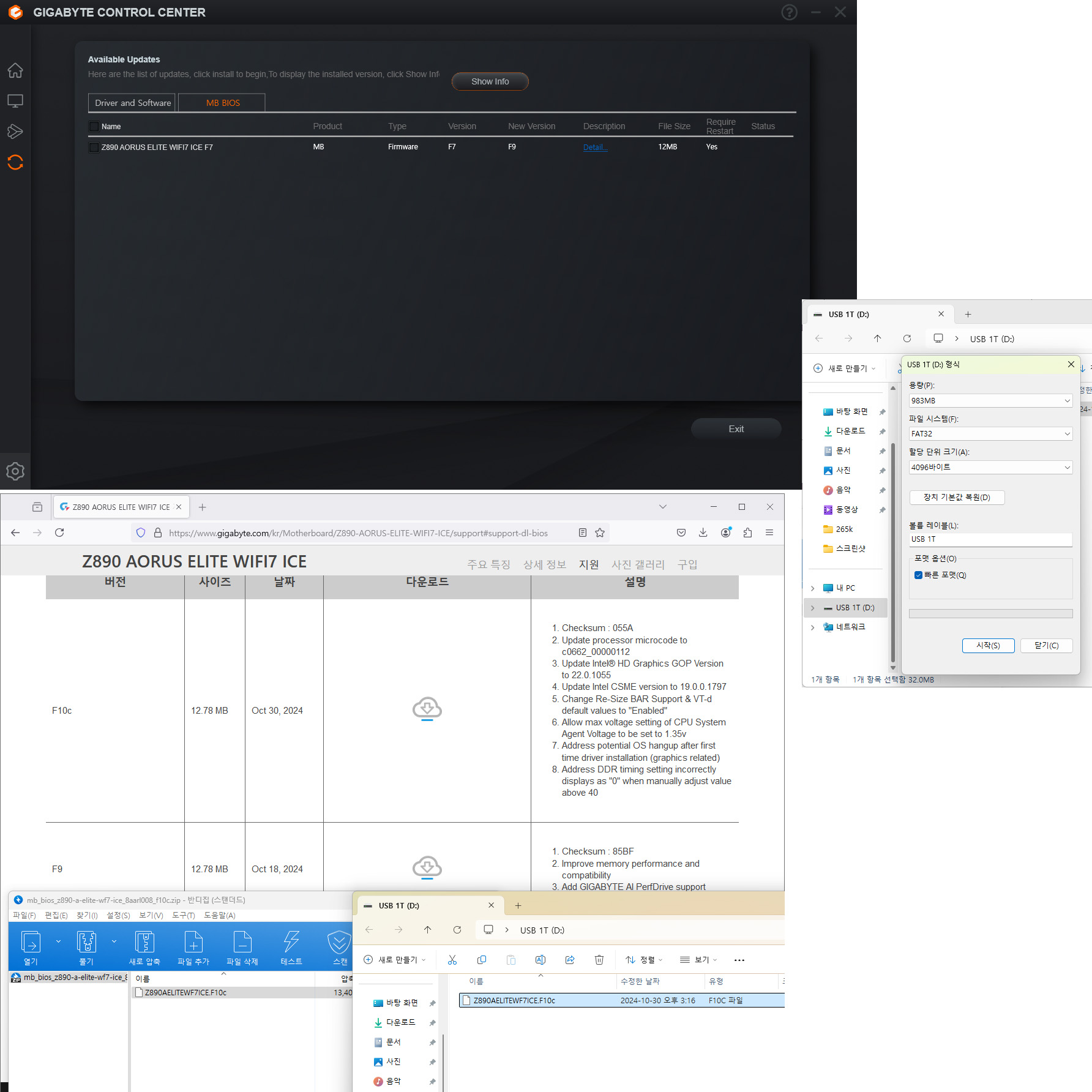The width and height of the screenshot is (1092, 1092).
Task: Select the orange update refresh sidebar icon
Action: 15,162
